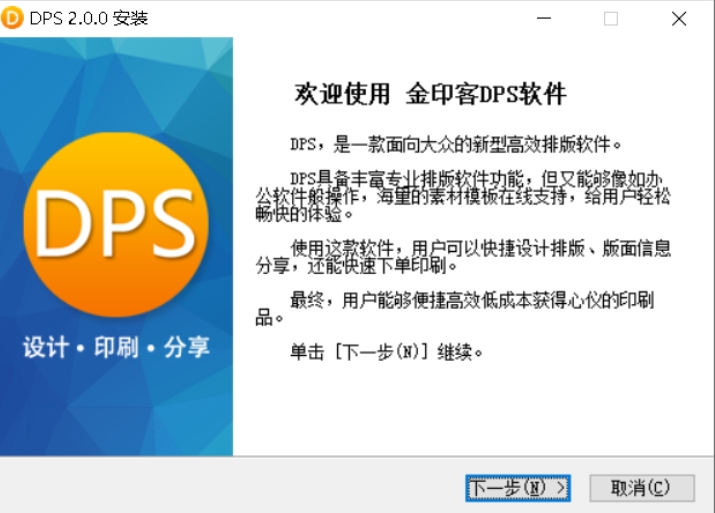The height and width of the screenshot is (513, 715).
Task: Click the heading 欢迎使用 金印客DPS软件
Action: pos(430,94)
